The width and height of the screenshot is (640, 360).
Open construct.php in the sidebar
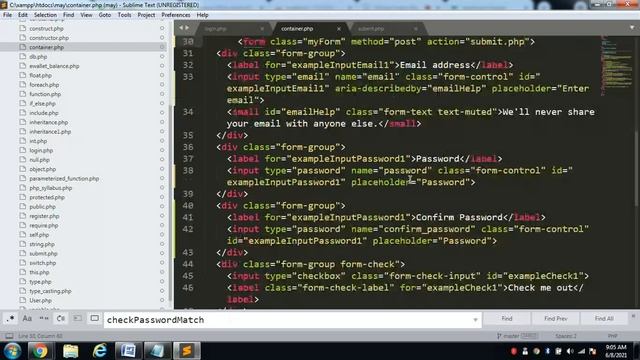point(46,29)
